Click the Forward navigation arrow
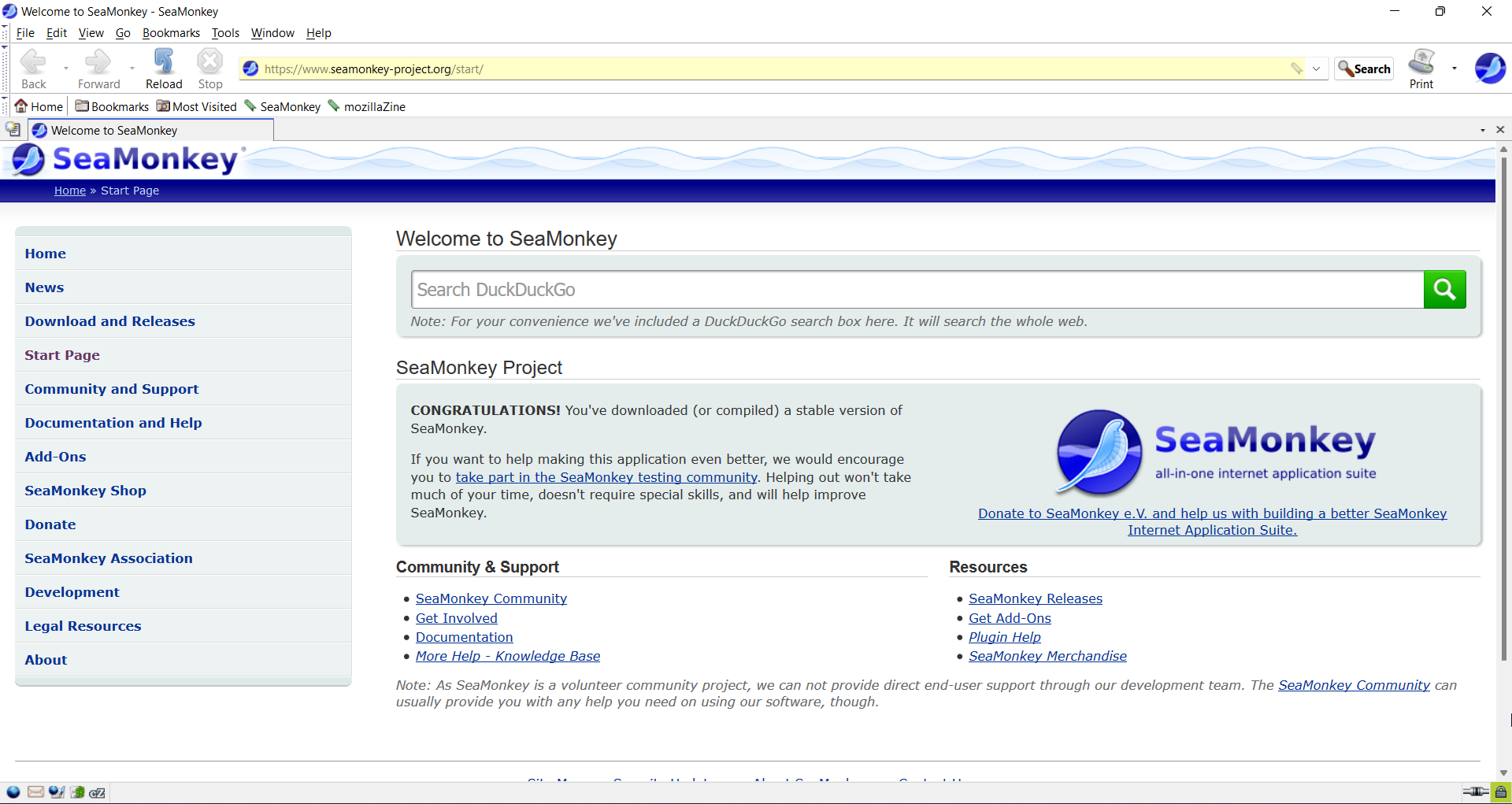The height and width of the screenshot is (804, 1512). point(98,69)
